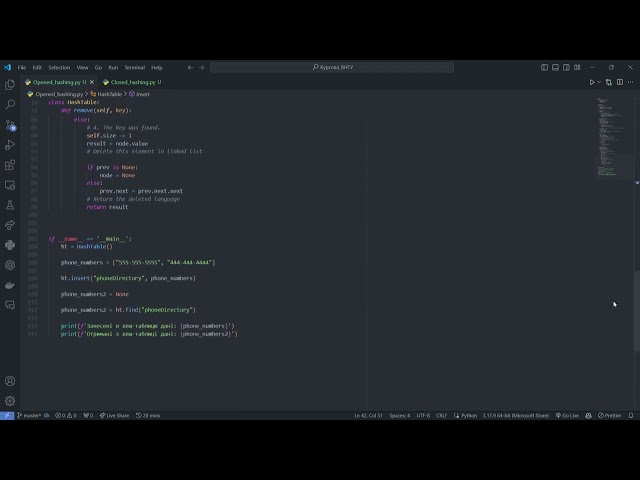Open the Selection menu
Screen dimensions: 640x480
click(59, 67)
